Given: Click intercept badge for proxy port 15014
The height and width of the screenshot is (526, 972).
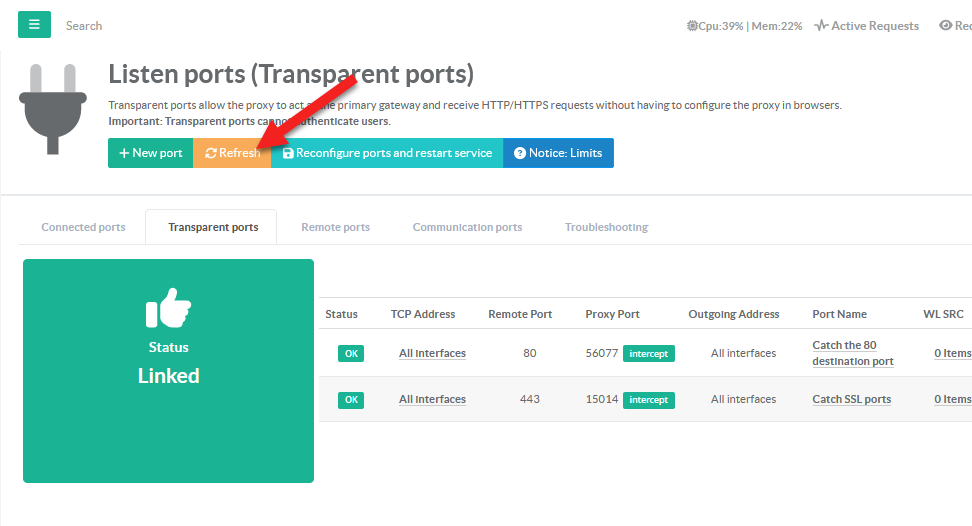Looking at the screenshot, I should coord(649,400).
